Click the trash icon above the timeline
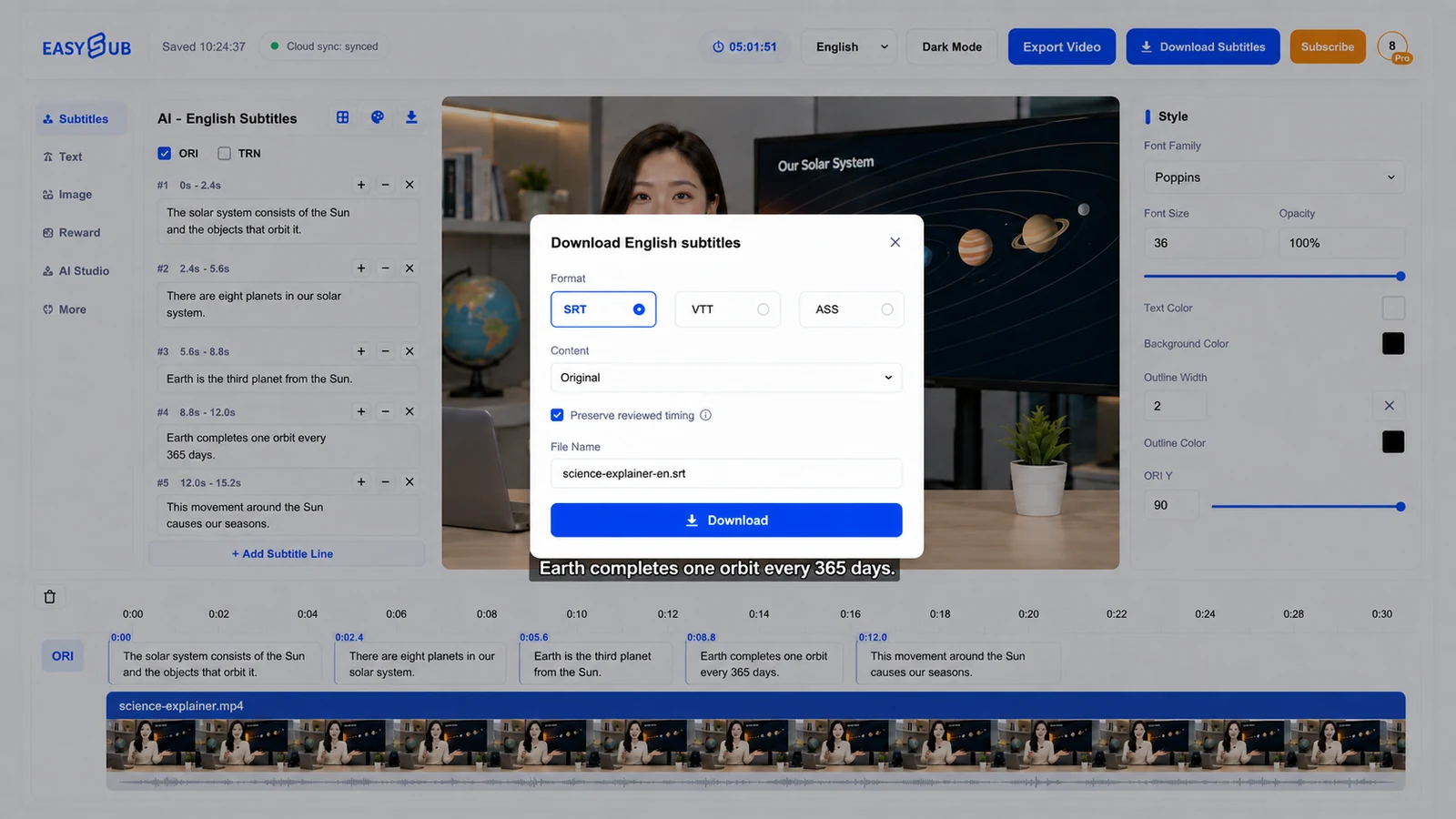1456x819 pixels. pyautogui.click(x=50, y=597)
